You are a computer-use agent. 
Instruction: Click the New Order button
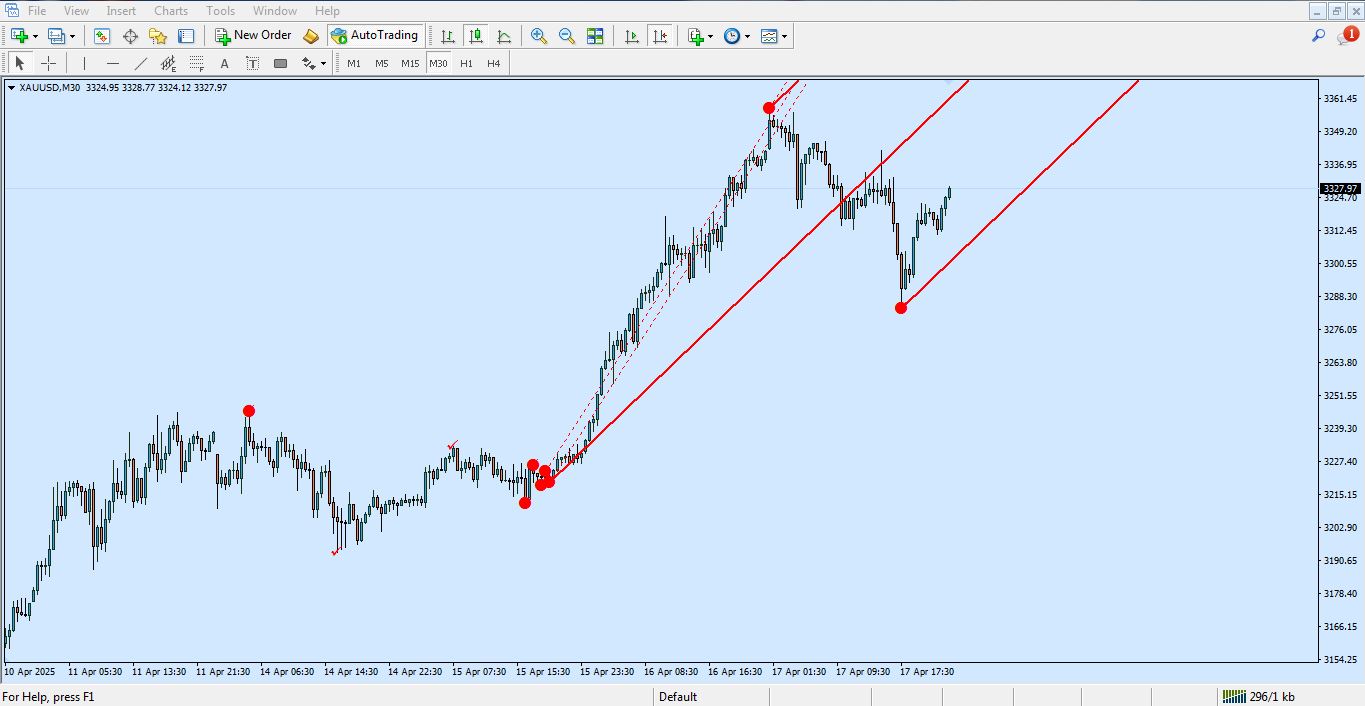click(x=253, y=35)
